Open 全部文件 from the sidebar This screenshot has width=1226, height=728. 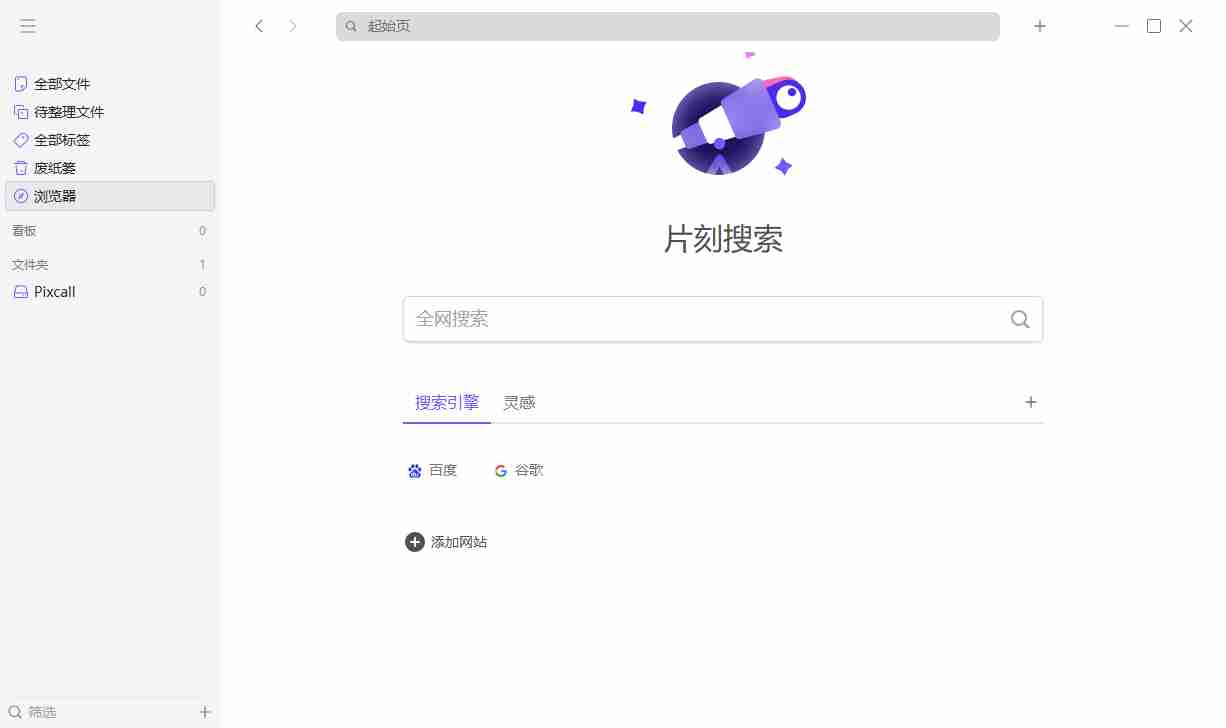(x=60, y=83)
